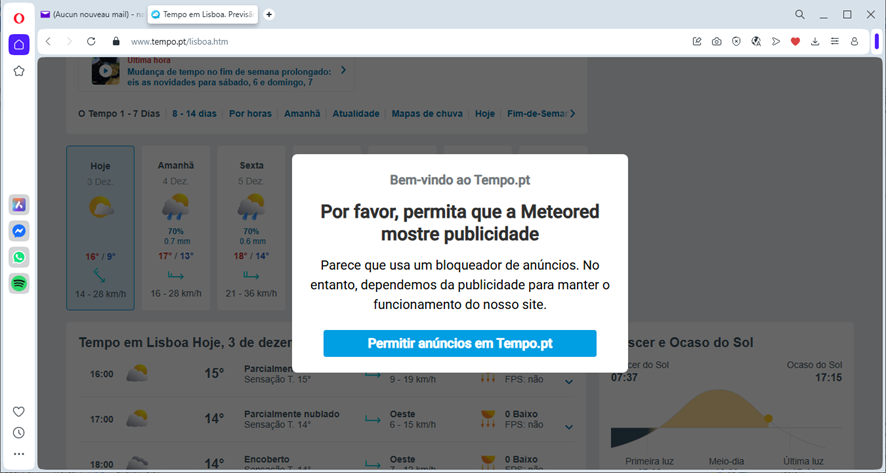Screen dimensions: 886x473
Task: Open the Opera main menu logo
Action: pos(19,19)
